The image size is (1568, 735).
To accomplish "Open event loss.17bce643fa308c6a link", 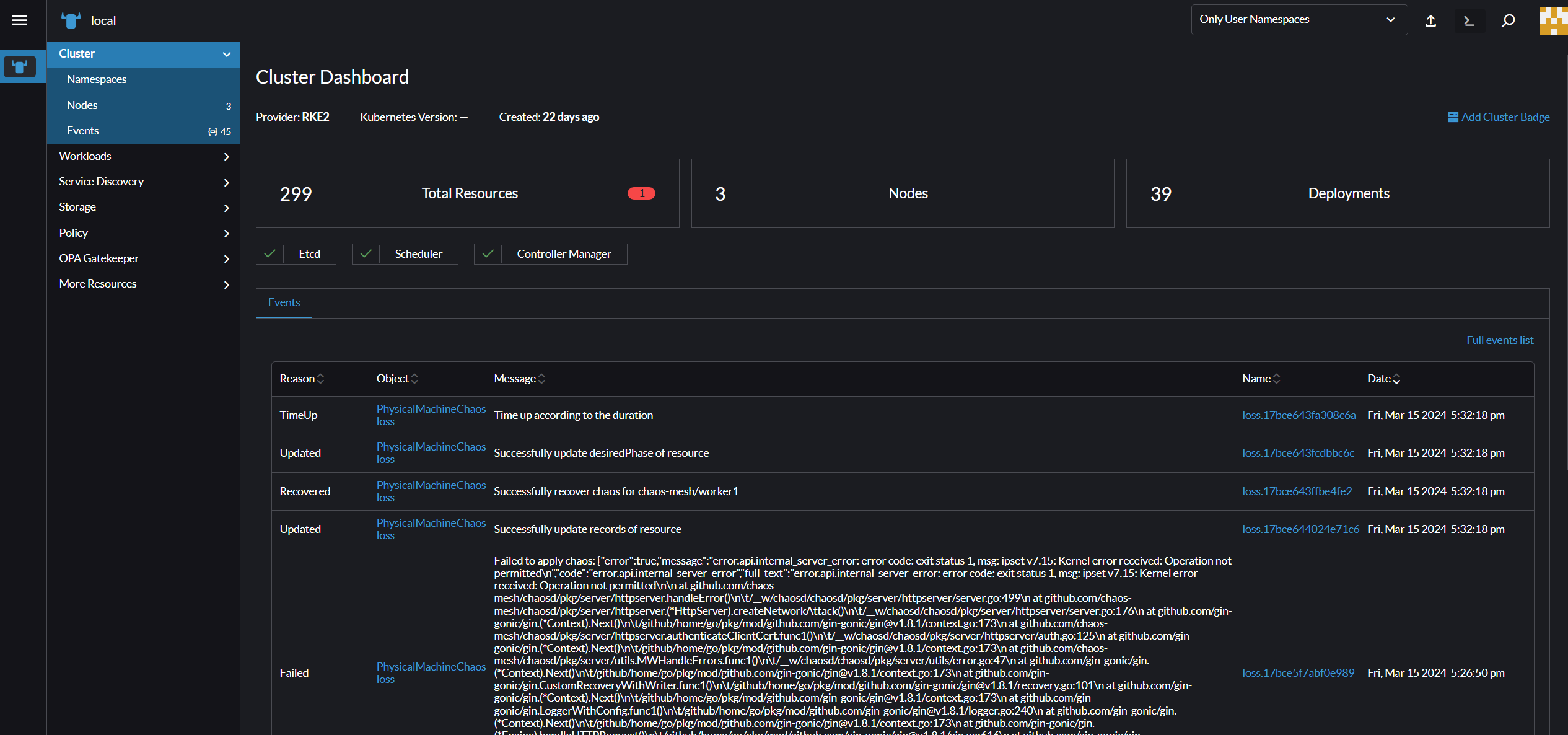I will (x=1299, y=415).
